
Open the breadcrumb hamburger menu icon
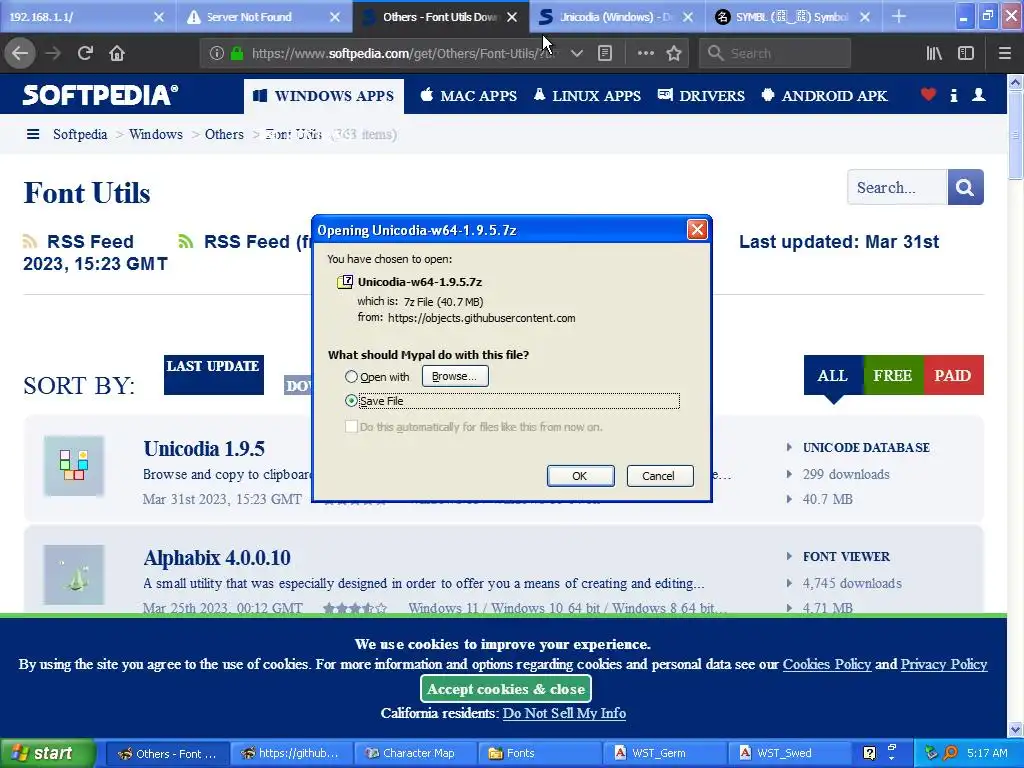tap(33, 135)
